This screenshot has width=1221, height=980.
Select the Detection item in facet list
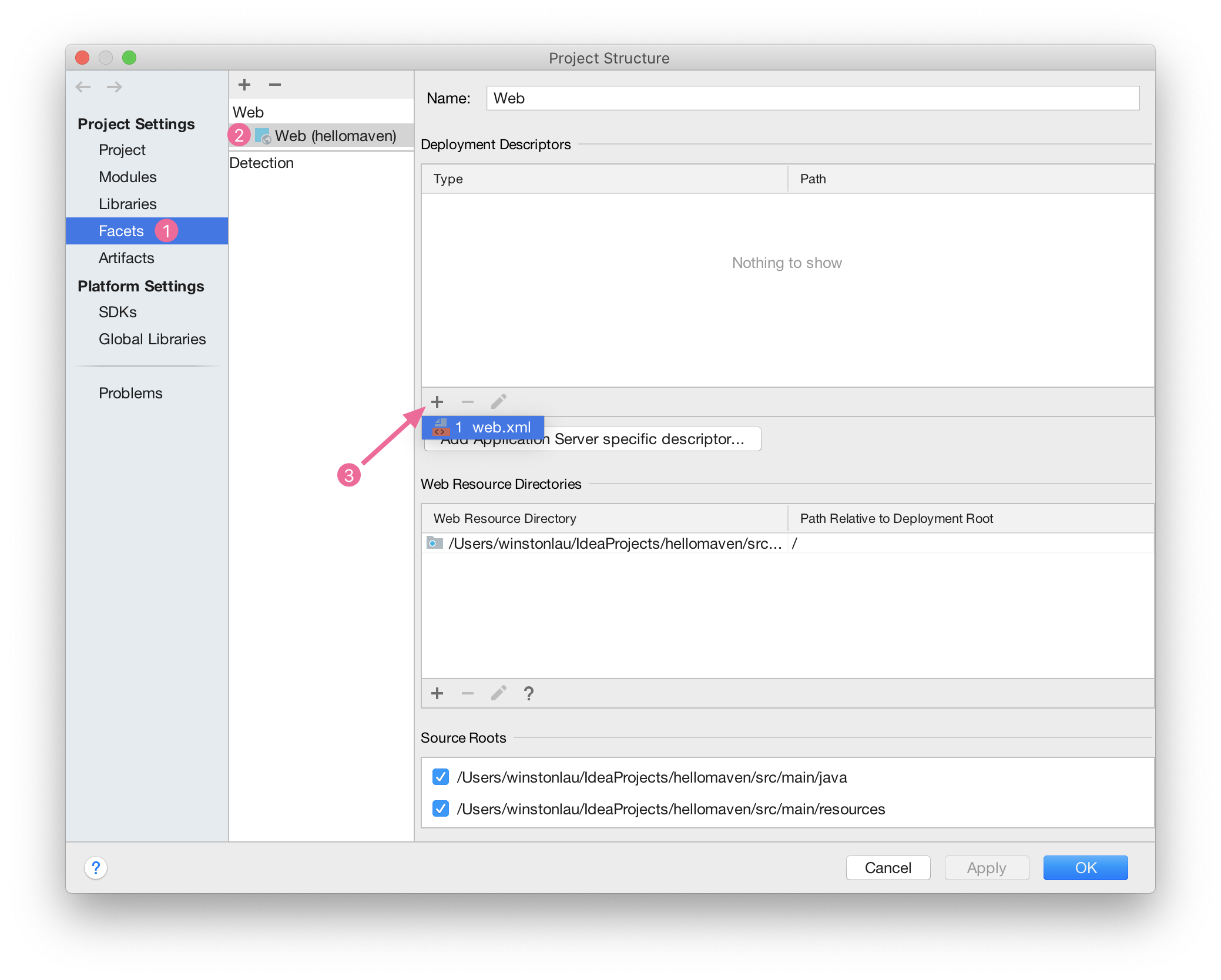[x=261, y=163]
